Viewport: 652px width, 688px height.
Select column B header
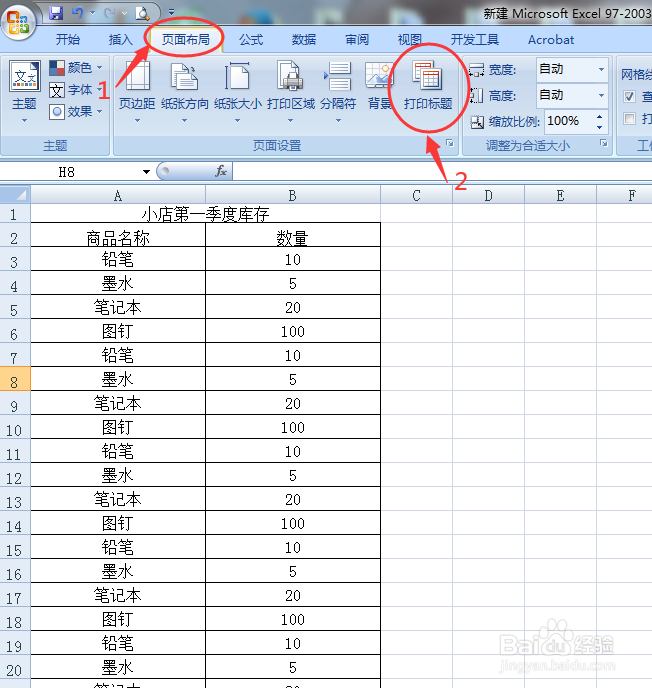coord(293,195)
